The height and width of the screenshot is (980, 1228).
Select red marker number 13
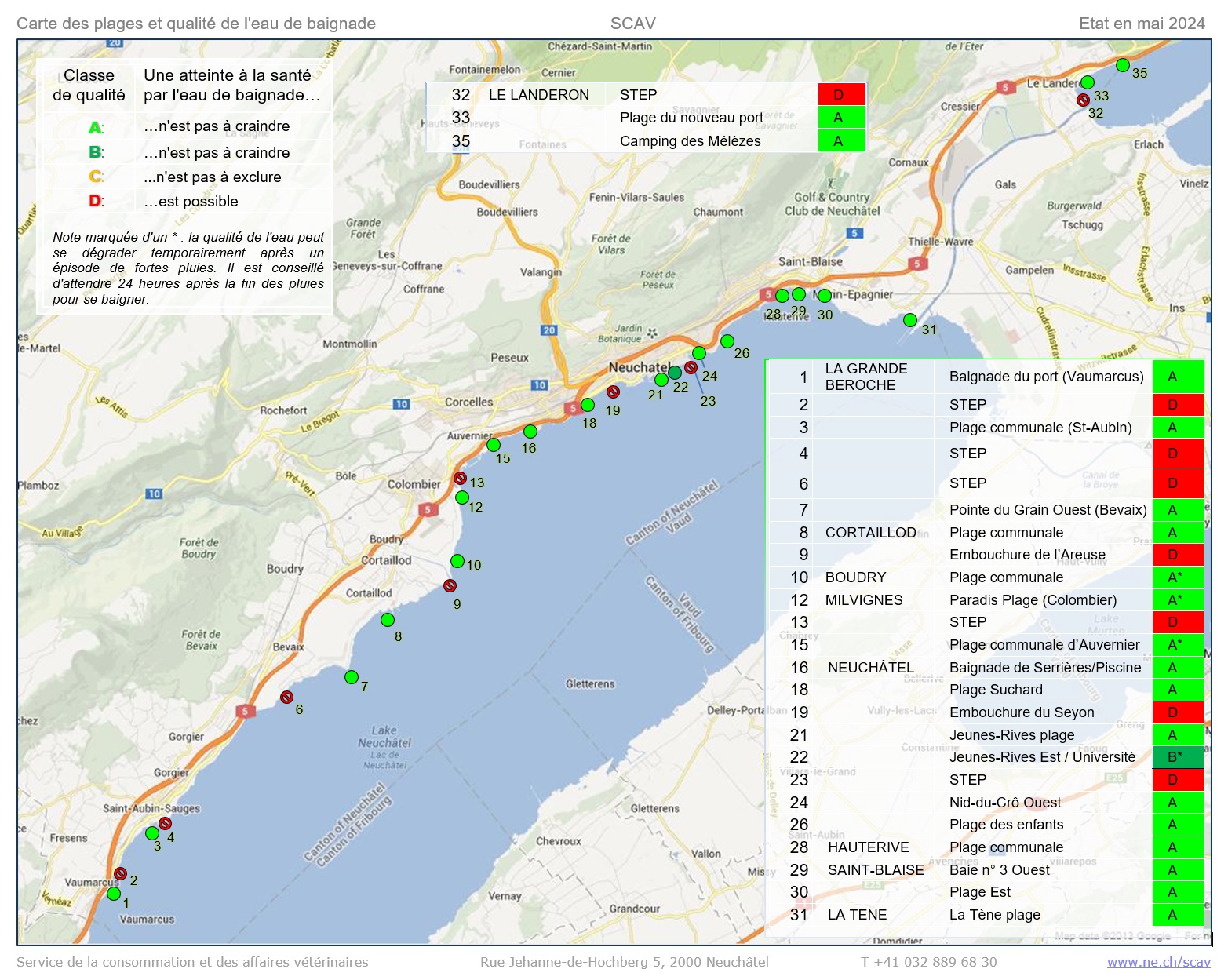pyautogui.click(x=460, y=478)
